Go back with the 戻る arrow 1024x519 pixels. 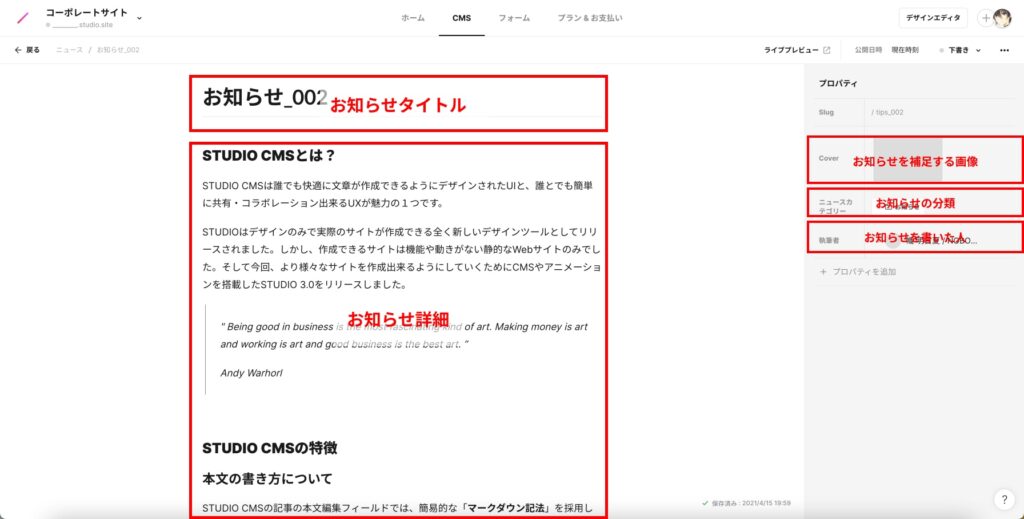pos(27,50)
